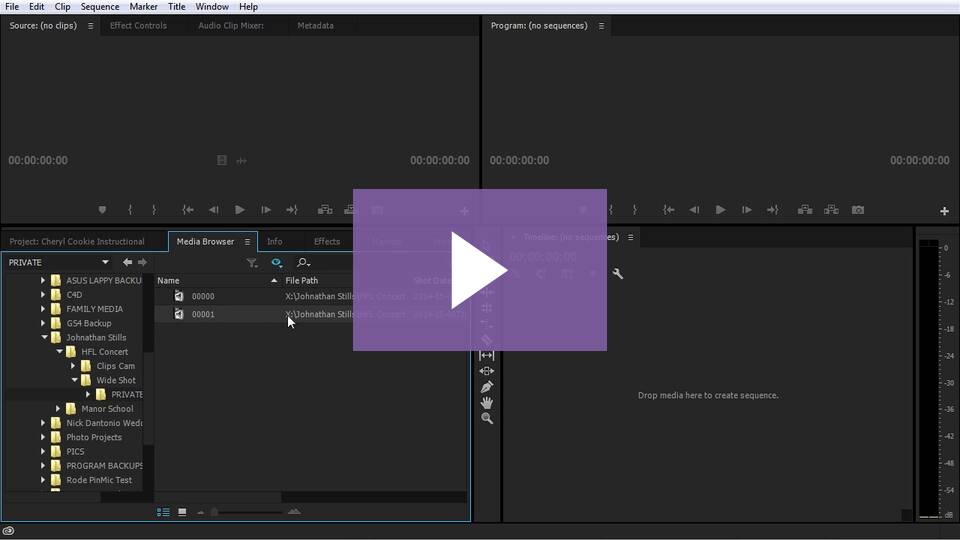
Task: Collapse the Johnathan Stills folder
Action: pos(44,337)
